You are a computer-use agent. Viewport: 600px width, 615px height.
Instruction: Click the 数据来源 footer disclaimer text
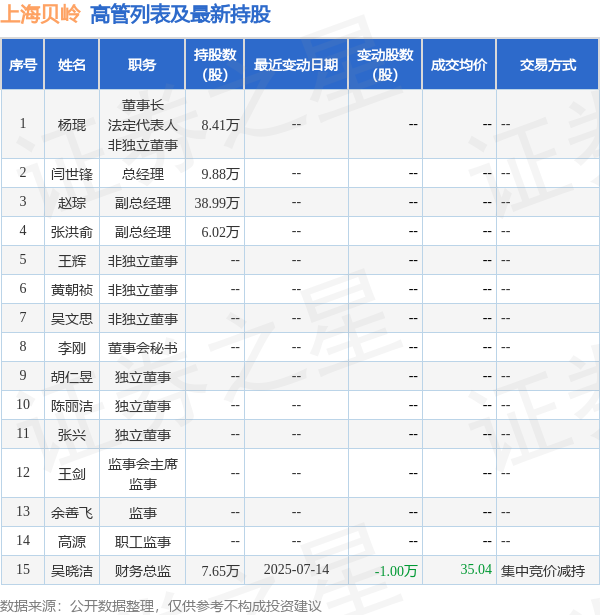(161, 606)
